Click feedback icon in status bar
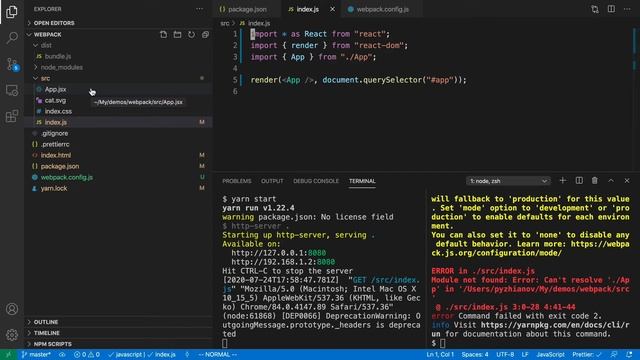 pyautogui.click(x=614, y=354)
